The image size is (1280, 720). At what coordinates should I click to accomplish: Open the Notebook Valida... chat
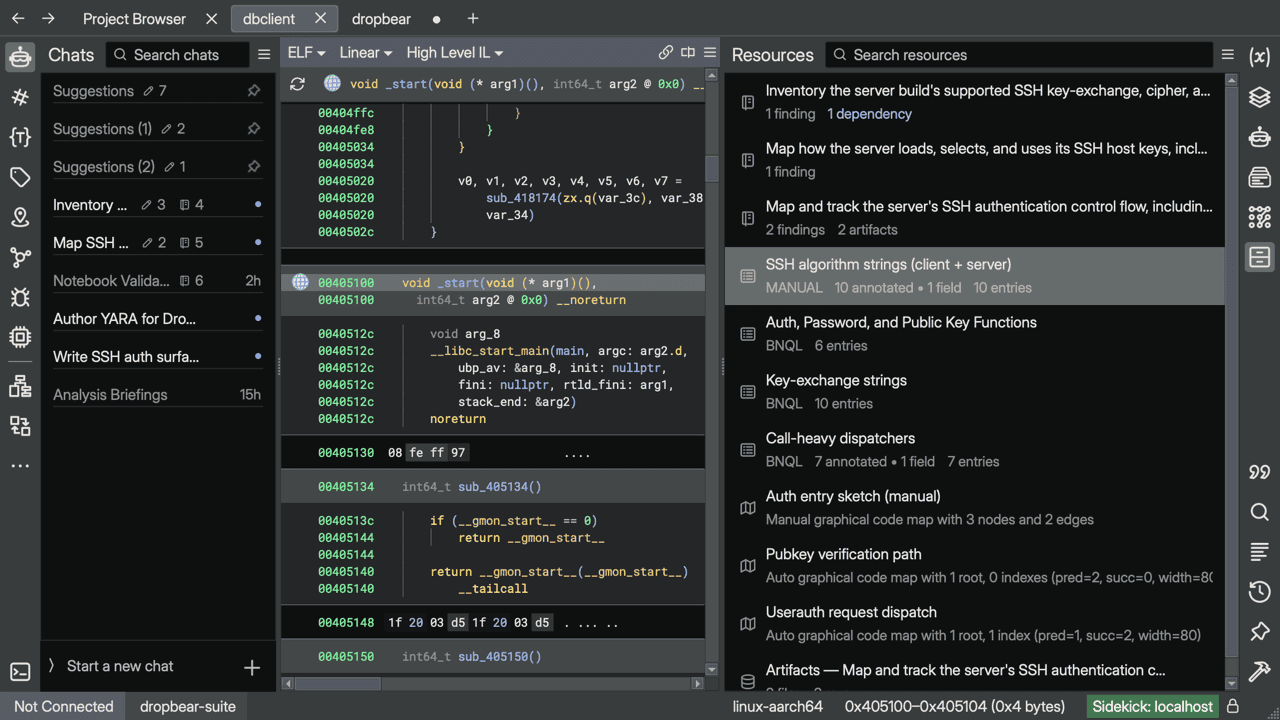point(157,281)
